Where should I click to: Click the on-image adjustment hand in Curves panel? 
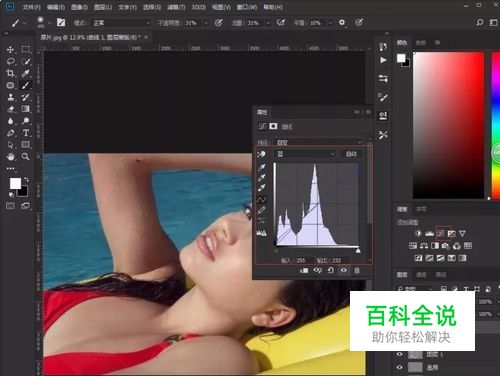pyautogui.click(x=262, y=154)
